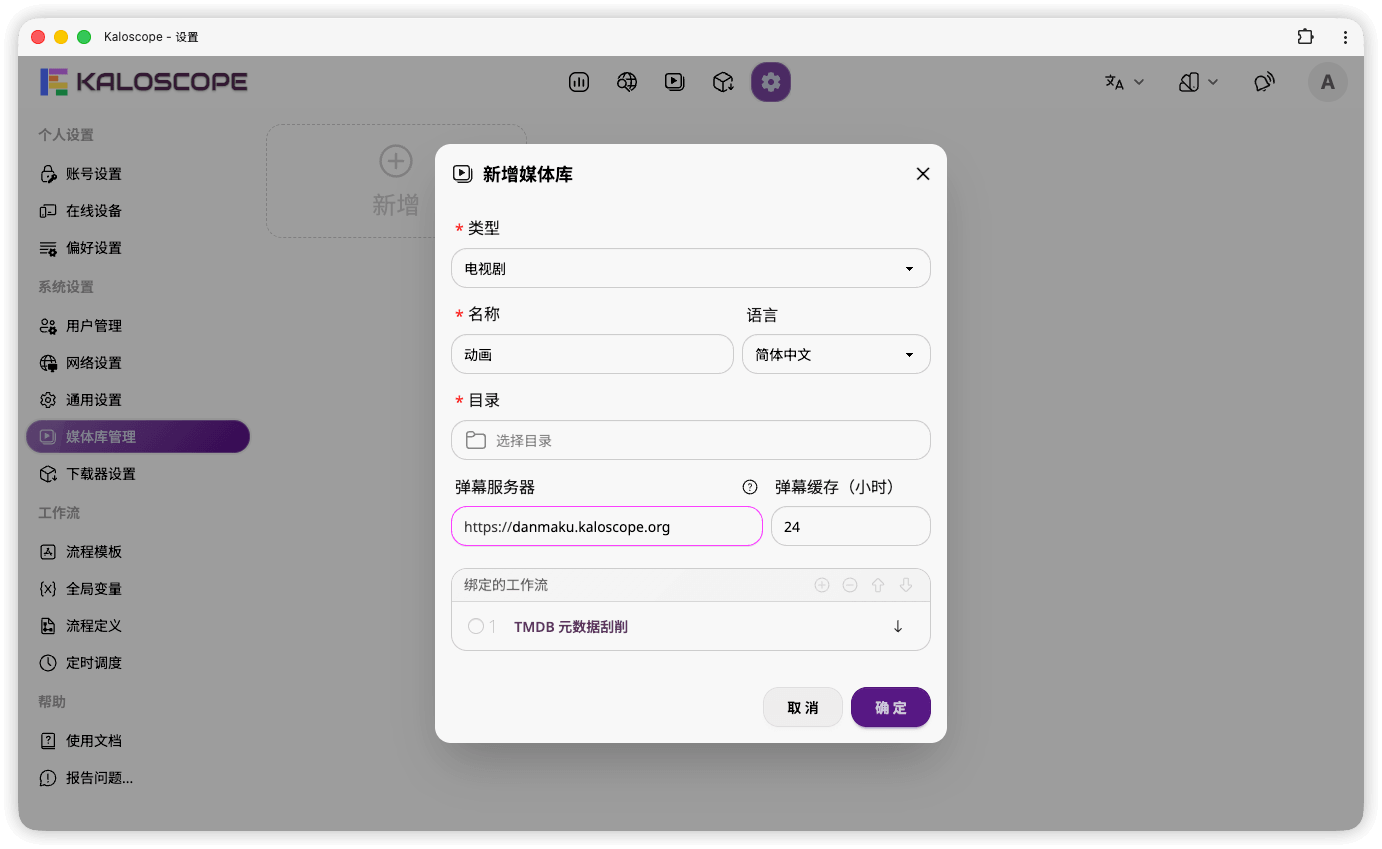Select 媒体库管理 in sidebar

(138, 437)
